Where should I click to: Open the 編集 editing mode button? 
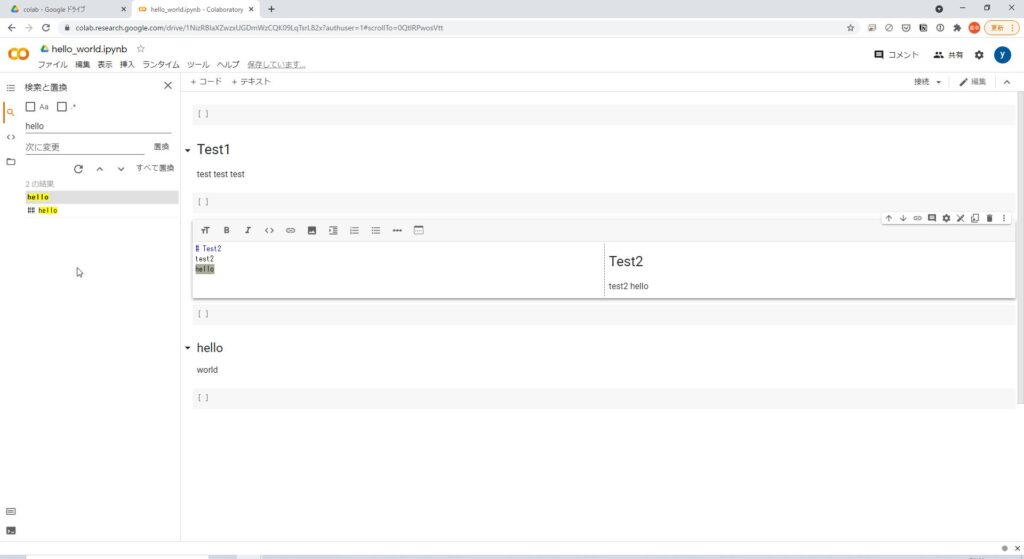tap(972, 82)
